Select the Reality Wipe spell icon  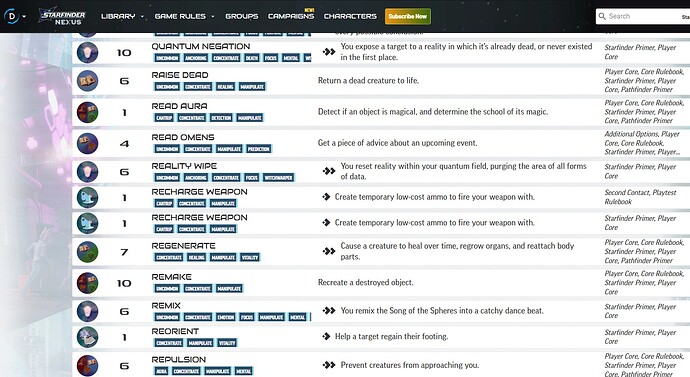[x=87, y=172]
